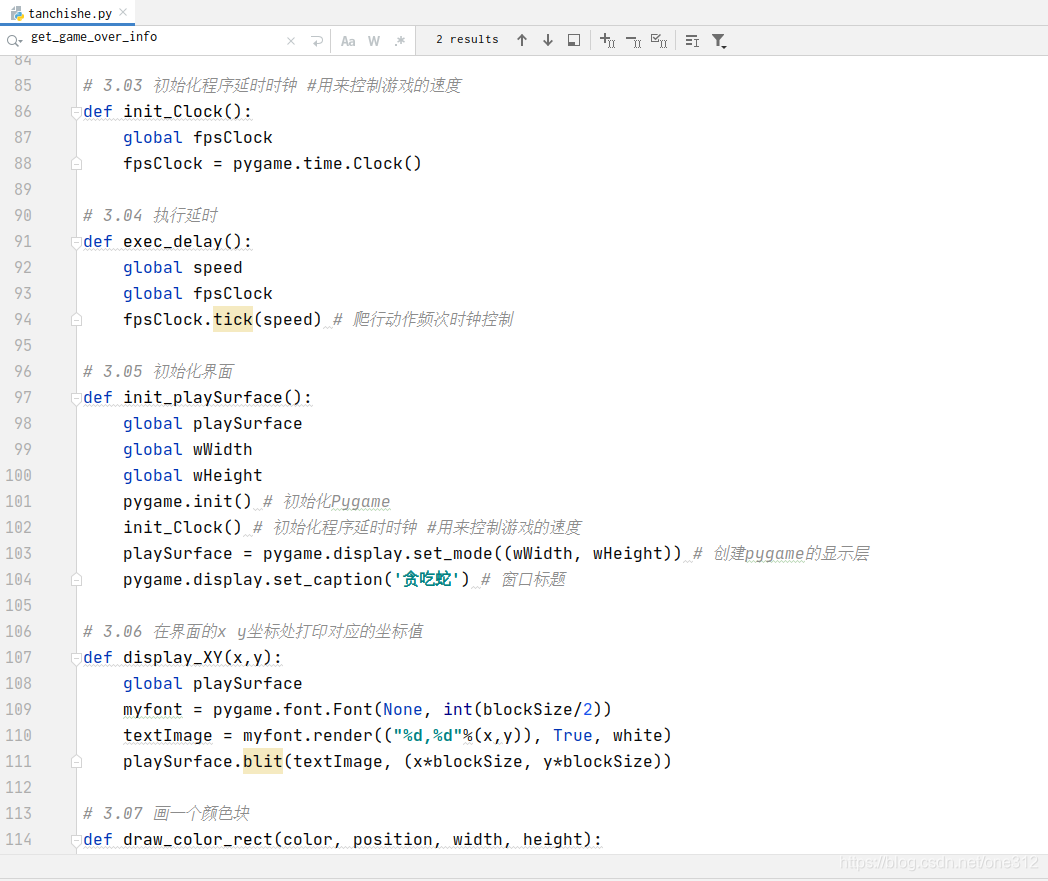Click the highlighted 'tick' method
1048x881 pixels.
pos(233,320)
